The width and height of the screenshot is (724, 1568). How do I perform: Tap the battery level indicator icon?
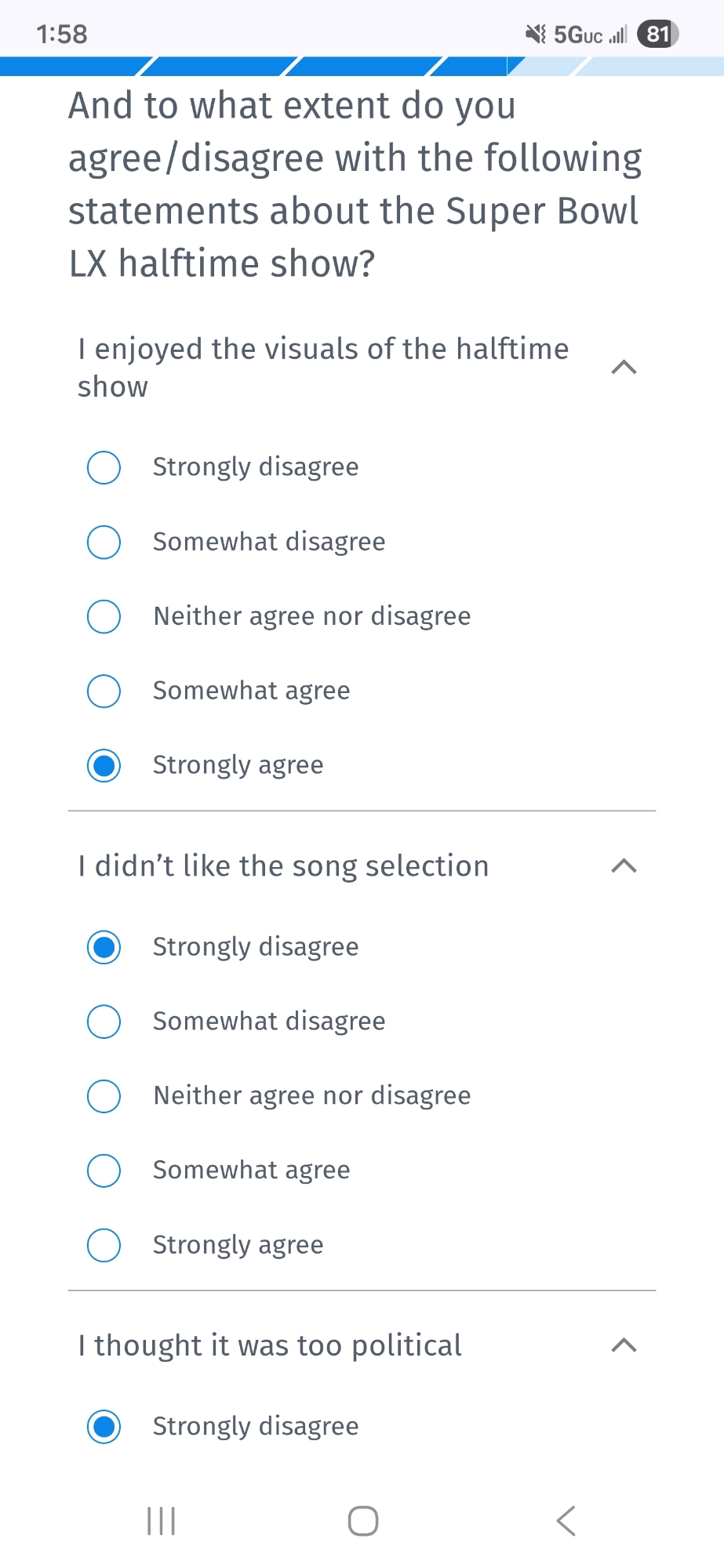(657, 34)
